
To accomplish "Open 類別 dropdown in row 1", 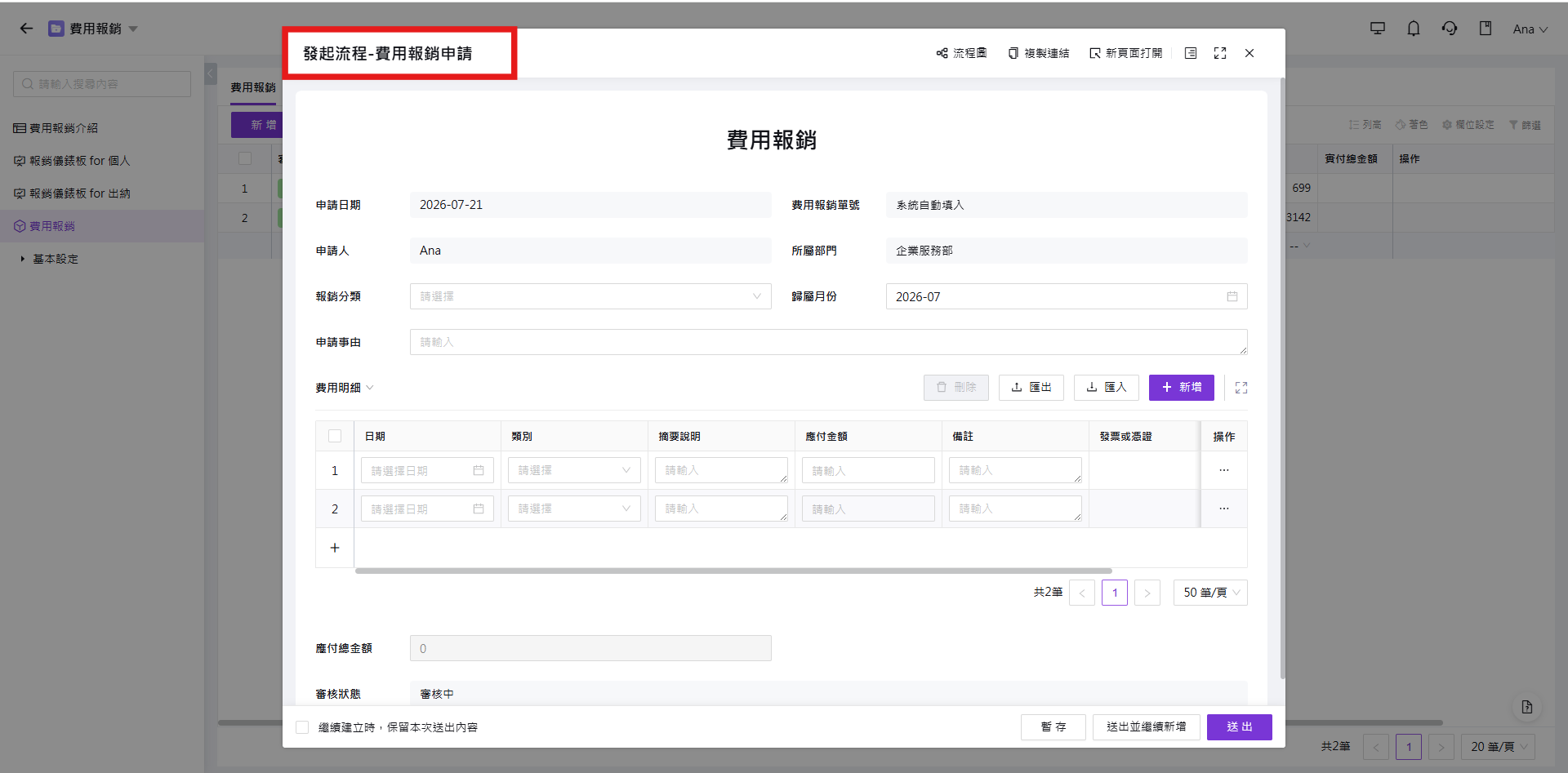I will pyautogui.click(x=574, y=470).
